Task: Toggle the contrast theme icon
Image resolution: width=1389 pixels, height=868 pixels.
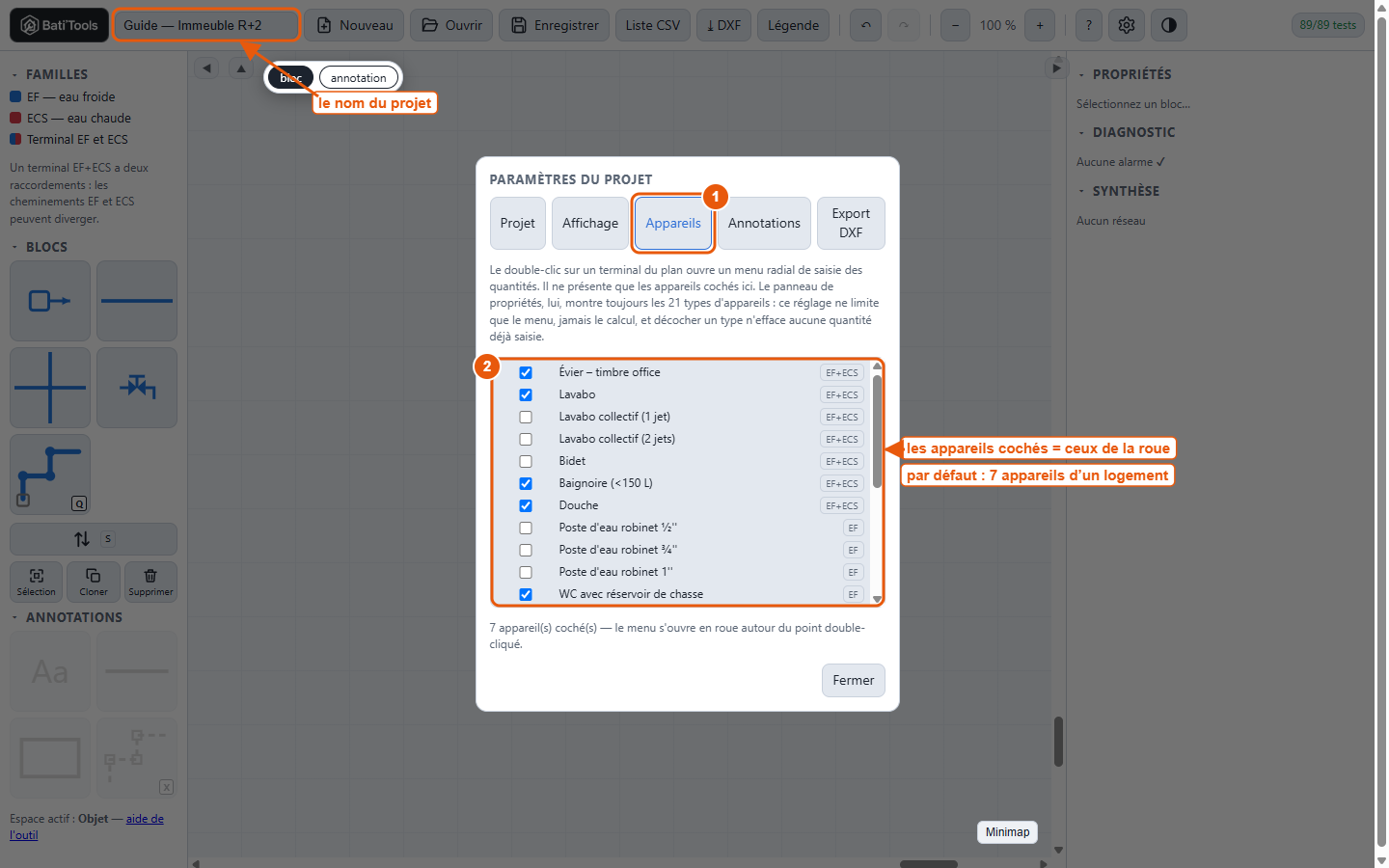Action: pos(1169,25)
